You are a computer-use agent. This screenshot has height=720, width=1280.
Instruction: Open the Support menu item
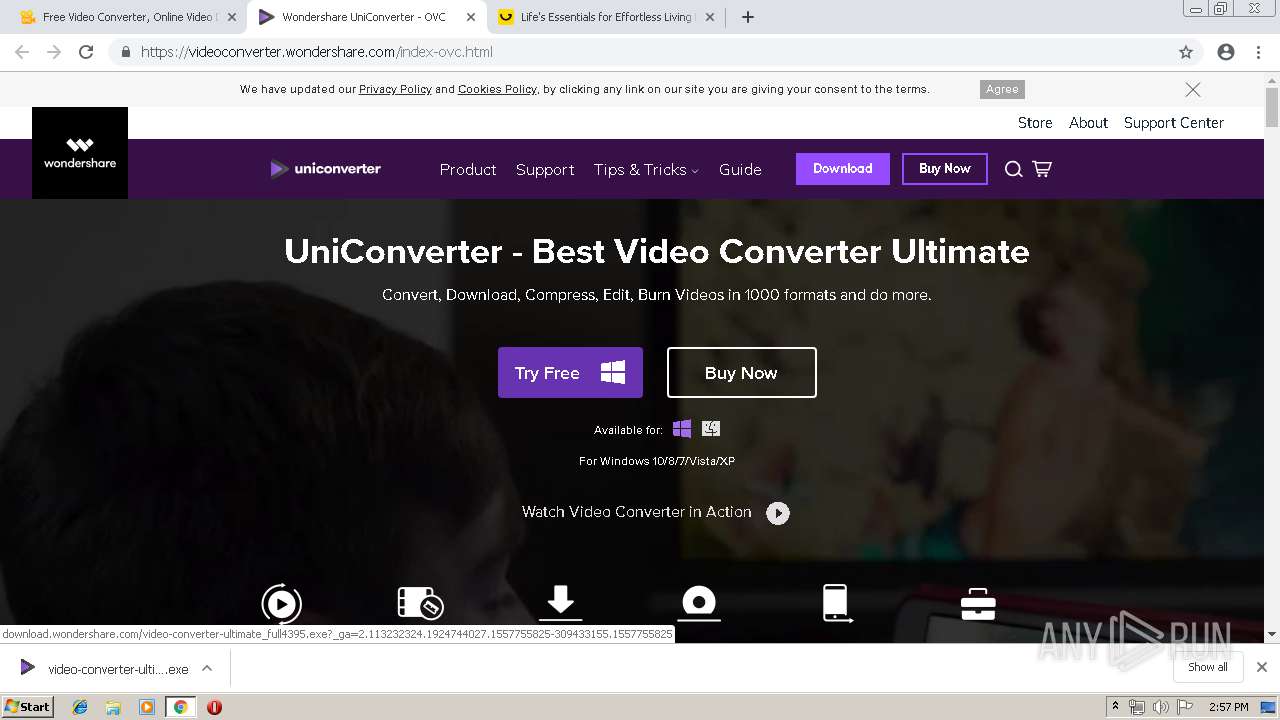[x=545, y=170]
